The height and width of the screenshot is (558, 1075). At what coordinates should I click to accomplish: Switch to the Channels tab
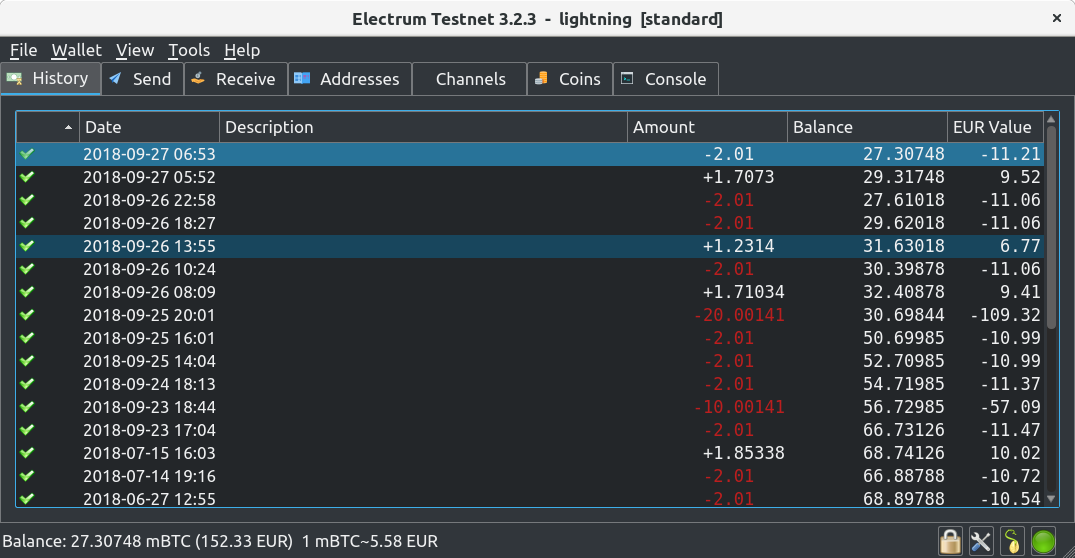pos(470,79)
